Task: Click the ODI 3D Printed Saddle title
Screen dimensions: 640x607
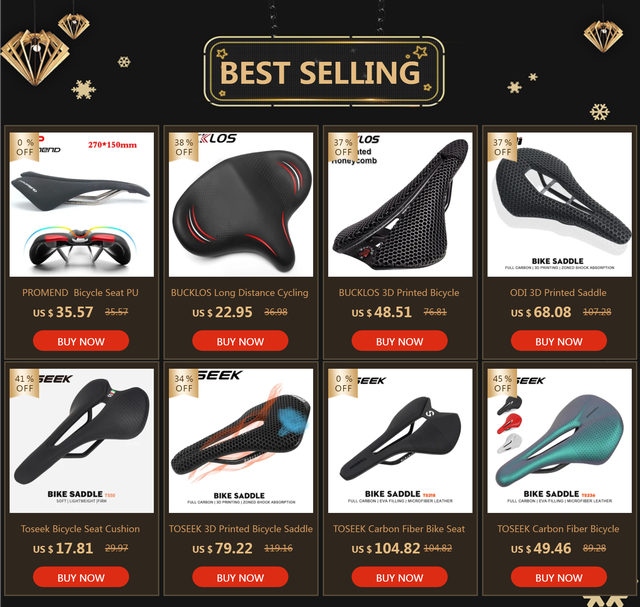Action: (x=558, y=293)
